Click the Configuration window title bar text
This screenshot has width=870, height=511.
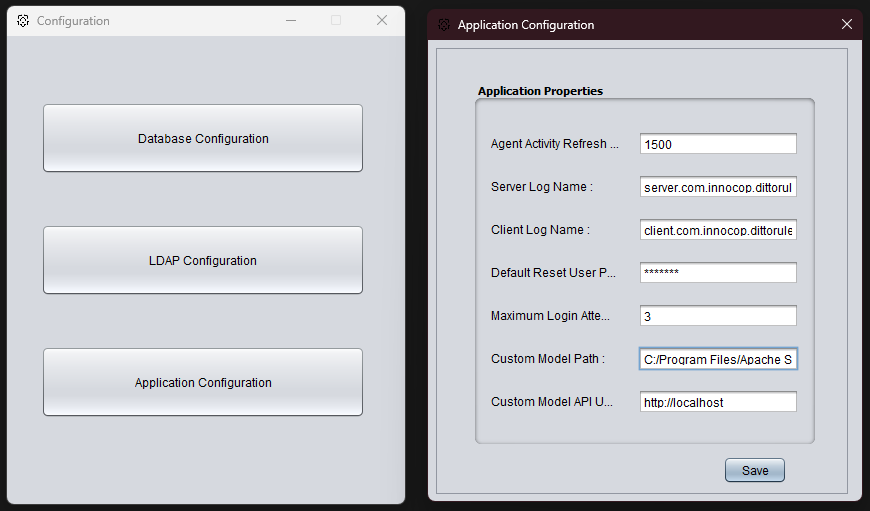click(73, 21)
